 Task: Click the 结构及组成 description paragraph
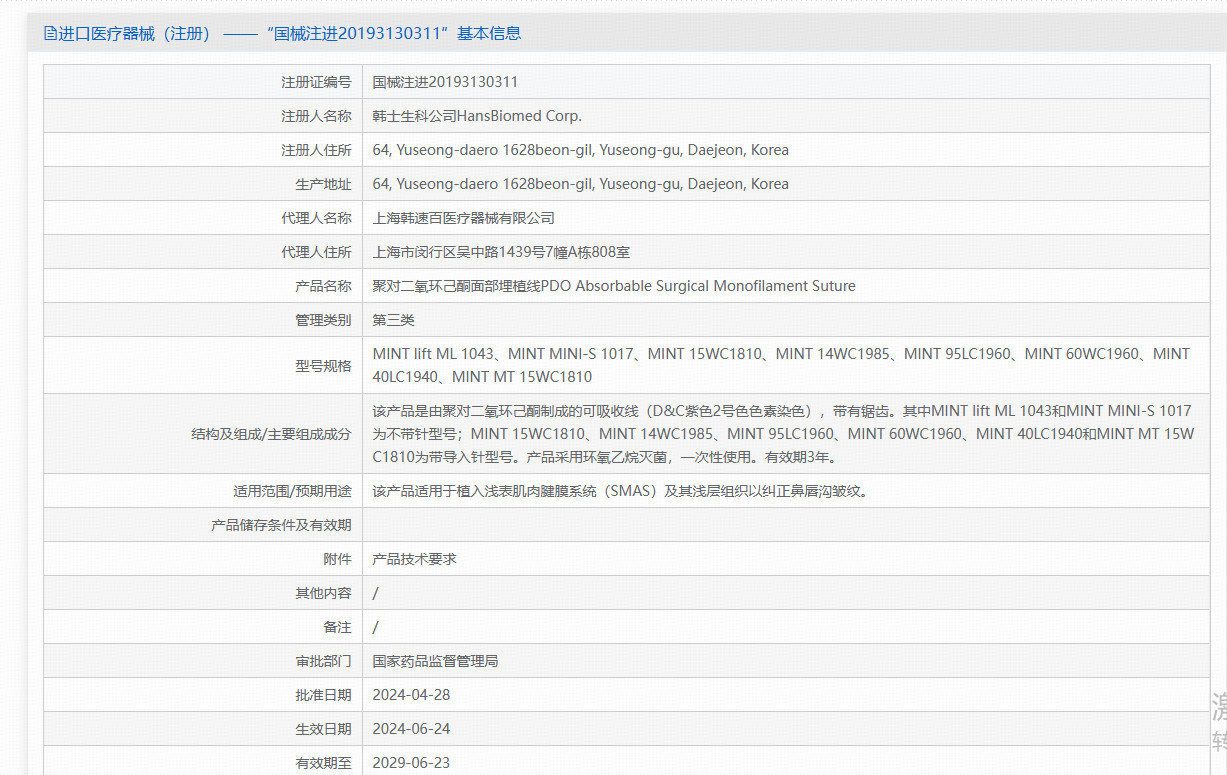[x=782, y=434]
